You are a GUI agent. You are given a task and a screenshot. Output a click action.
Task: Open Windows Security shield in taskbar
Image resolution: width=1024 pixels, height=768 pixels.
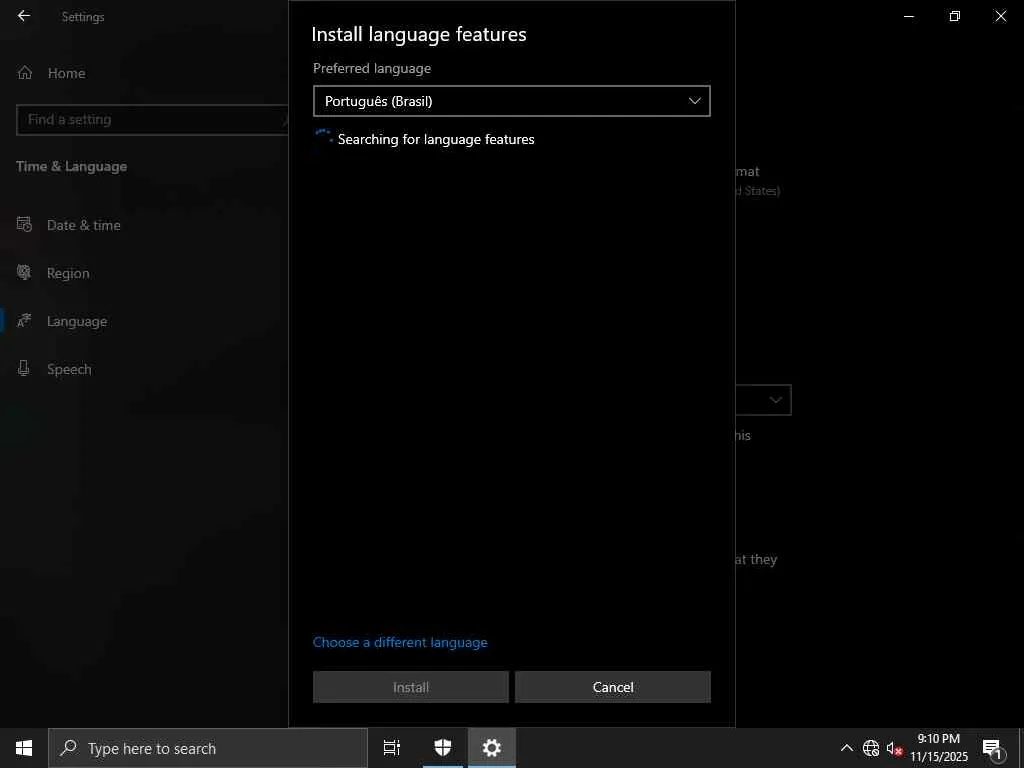pyautogui.click(x=443, y=748)
